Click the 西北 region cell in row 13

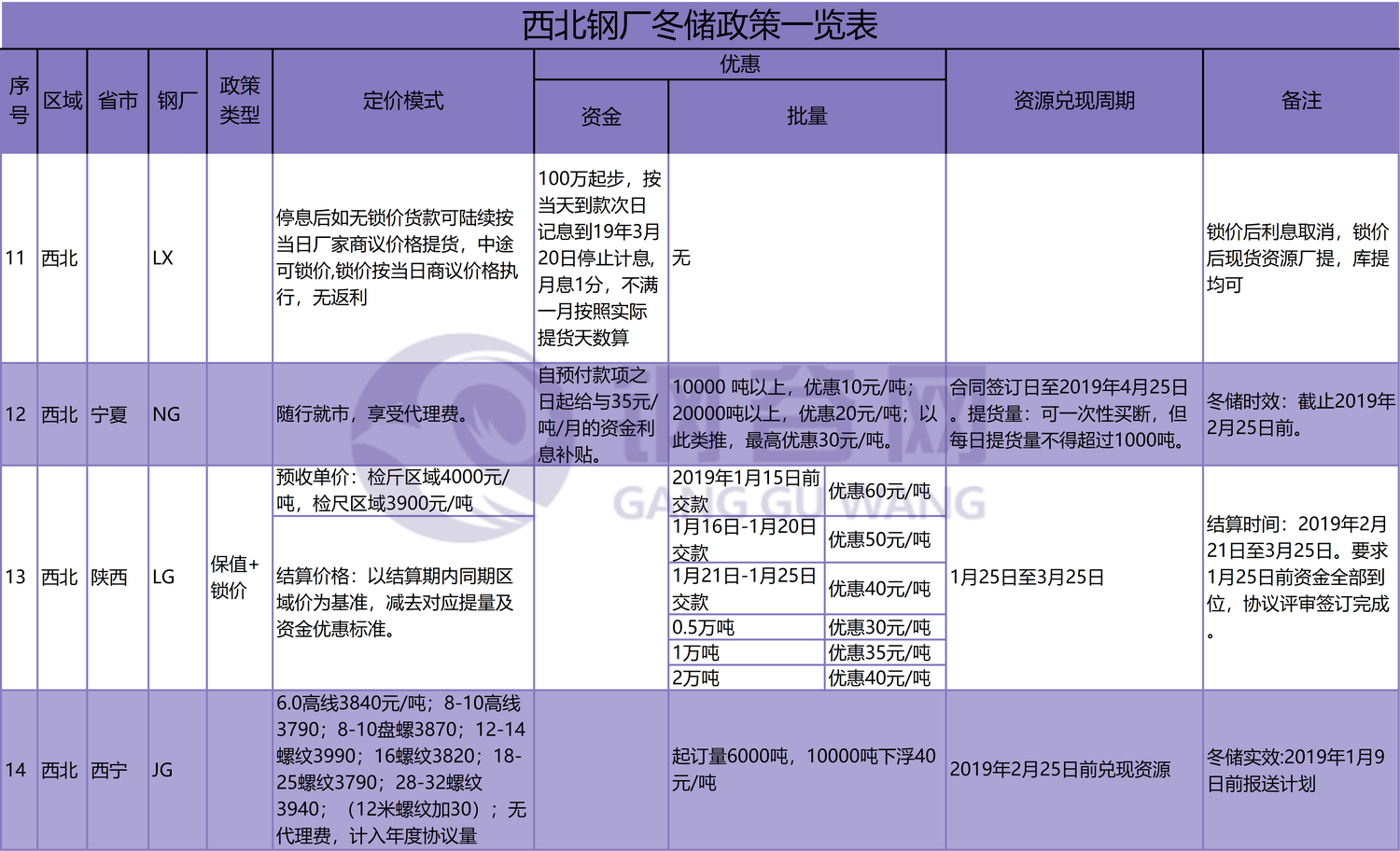(63, 578)
